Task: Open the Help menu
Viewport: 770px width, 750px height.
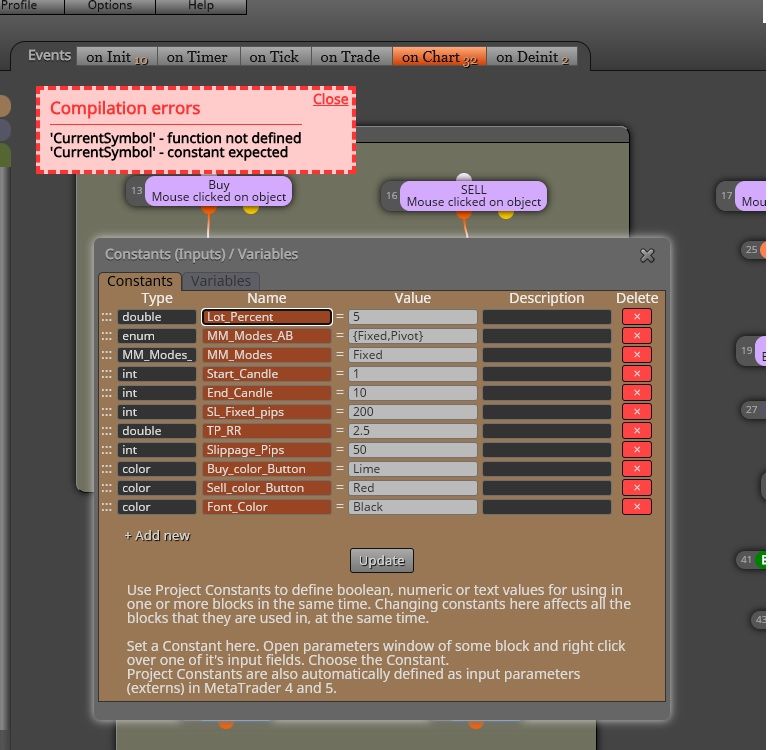Action: tap(201, 6)
